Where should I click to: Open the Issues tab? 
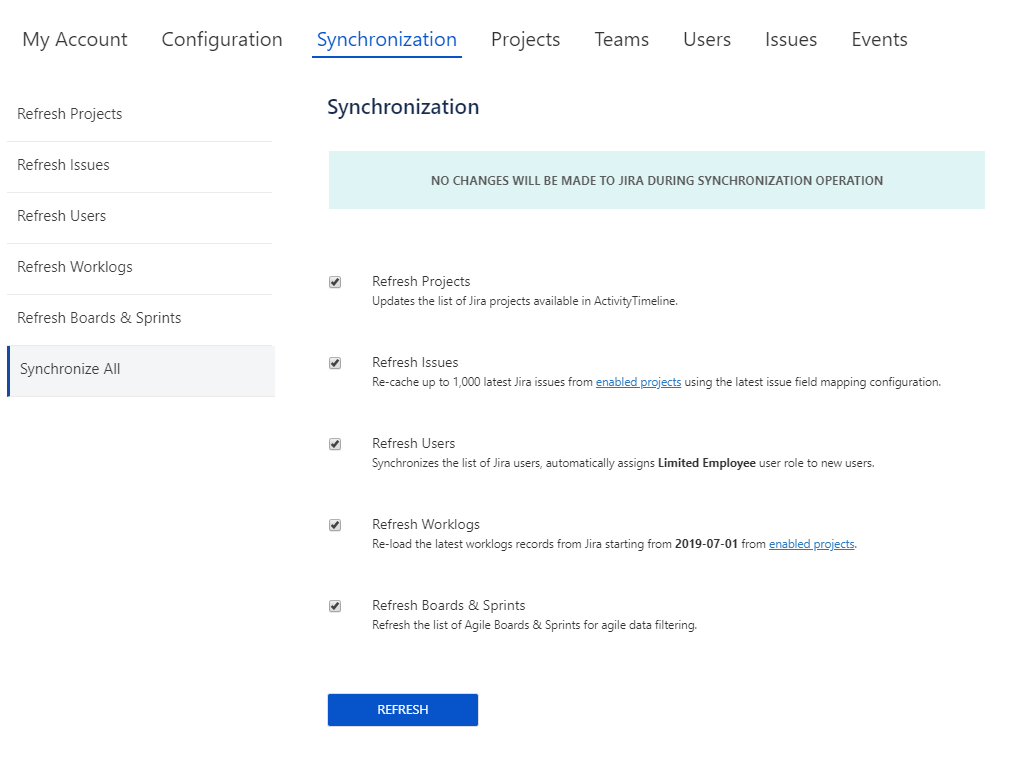[x=791, y=40]
